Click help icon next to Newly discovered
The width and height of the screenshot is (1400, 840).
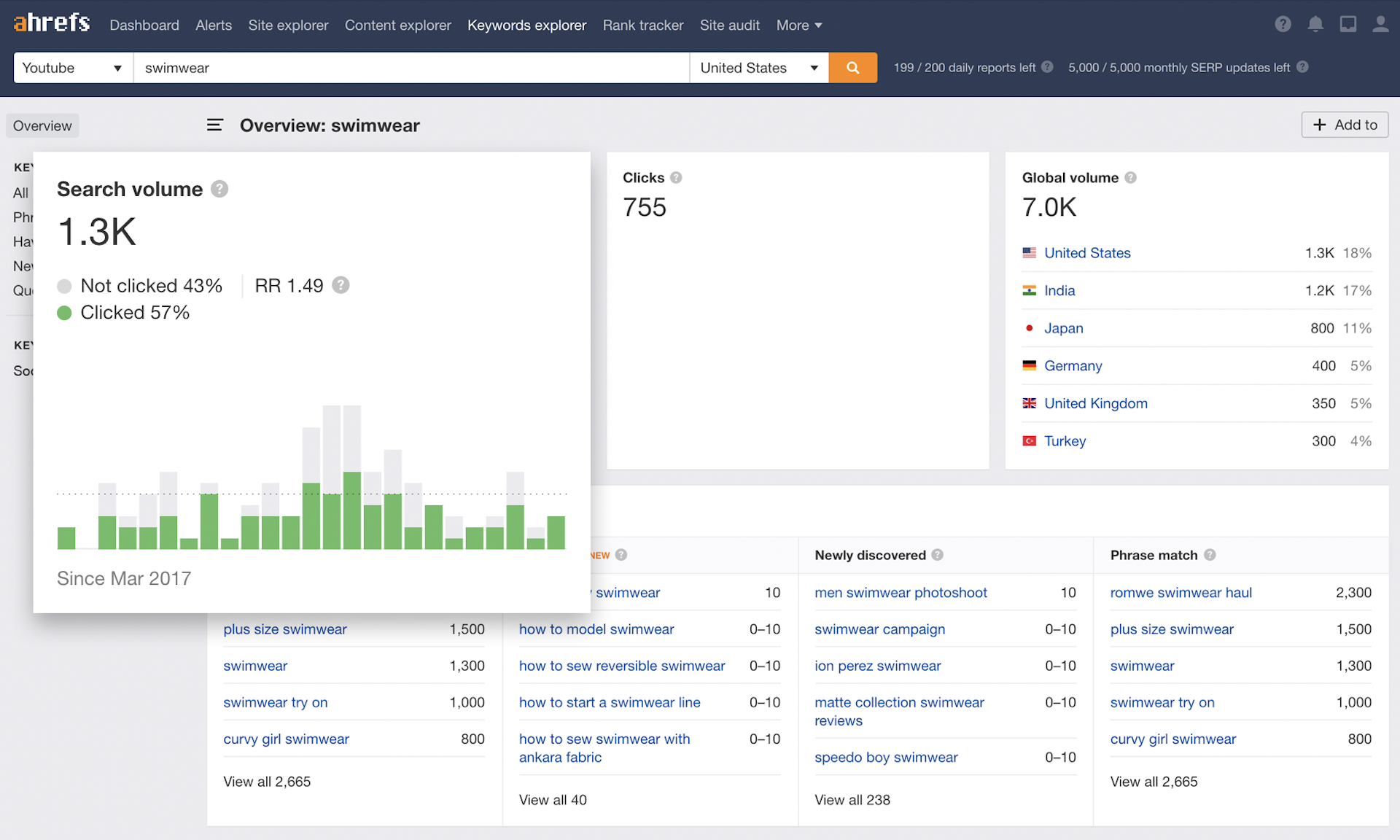click(938, 555)
